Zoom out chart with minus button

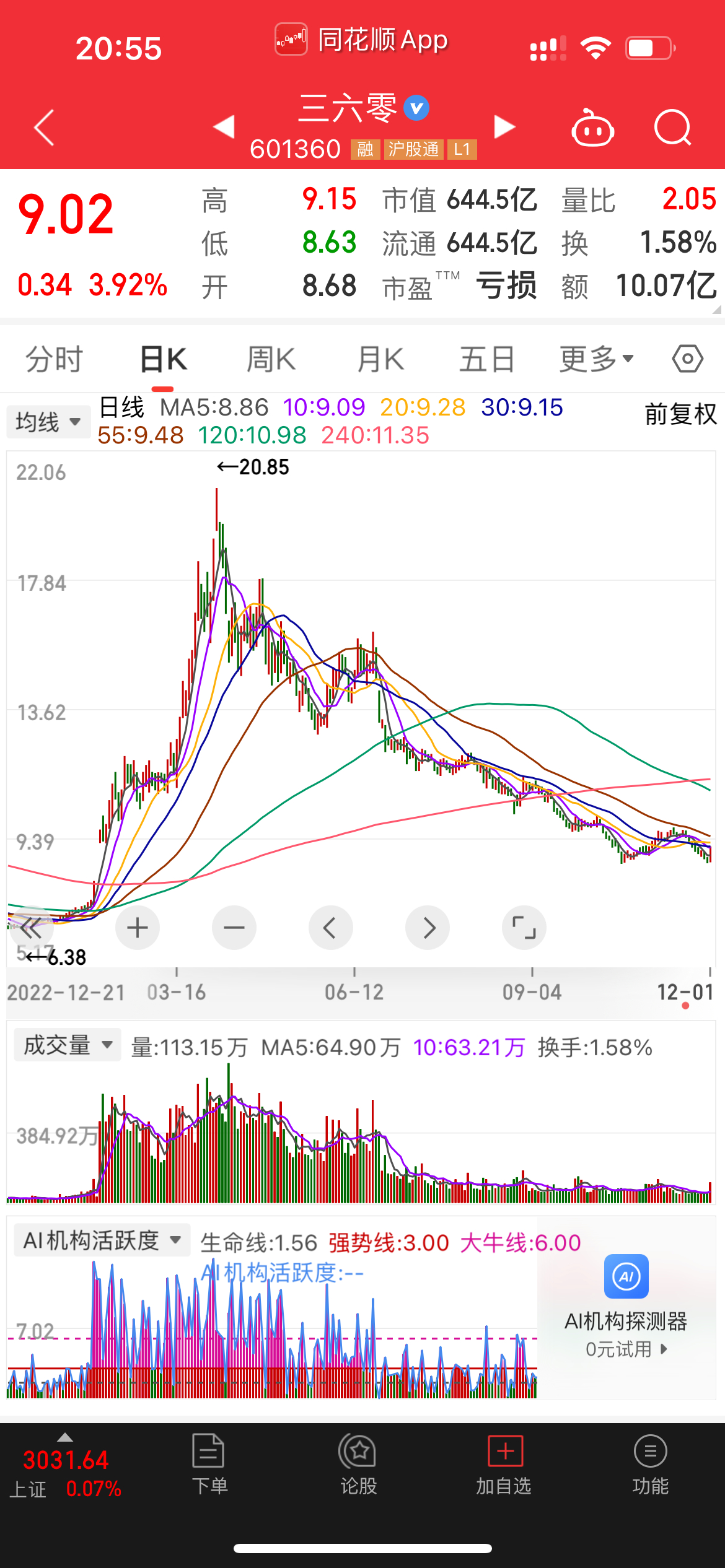pyautogui.click(x=234, y=928)
